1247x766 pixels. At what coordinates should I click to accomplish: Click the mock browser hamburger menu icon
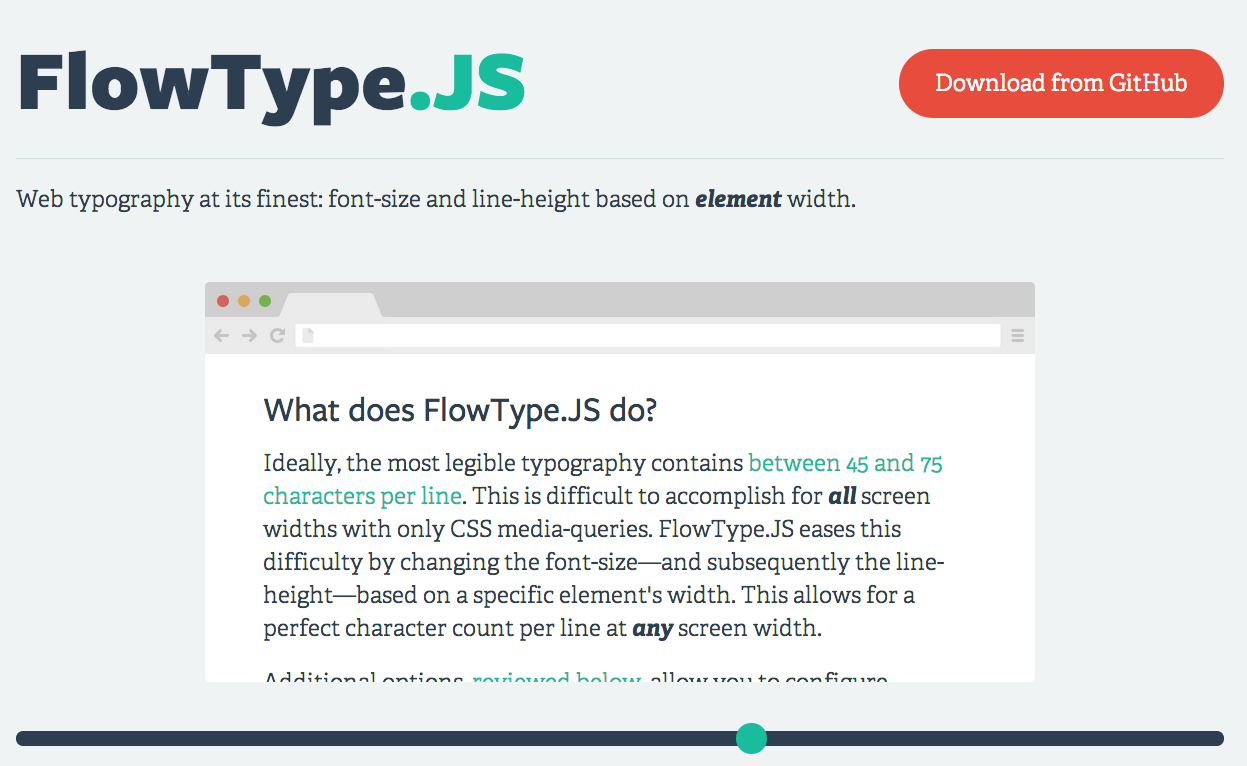[x=1018, y=336]
